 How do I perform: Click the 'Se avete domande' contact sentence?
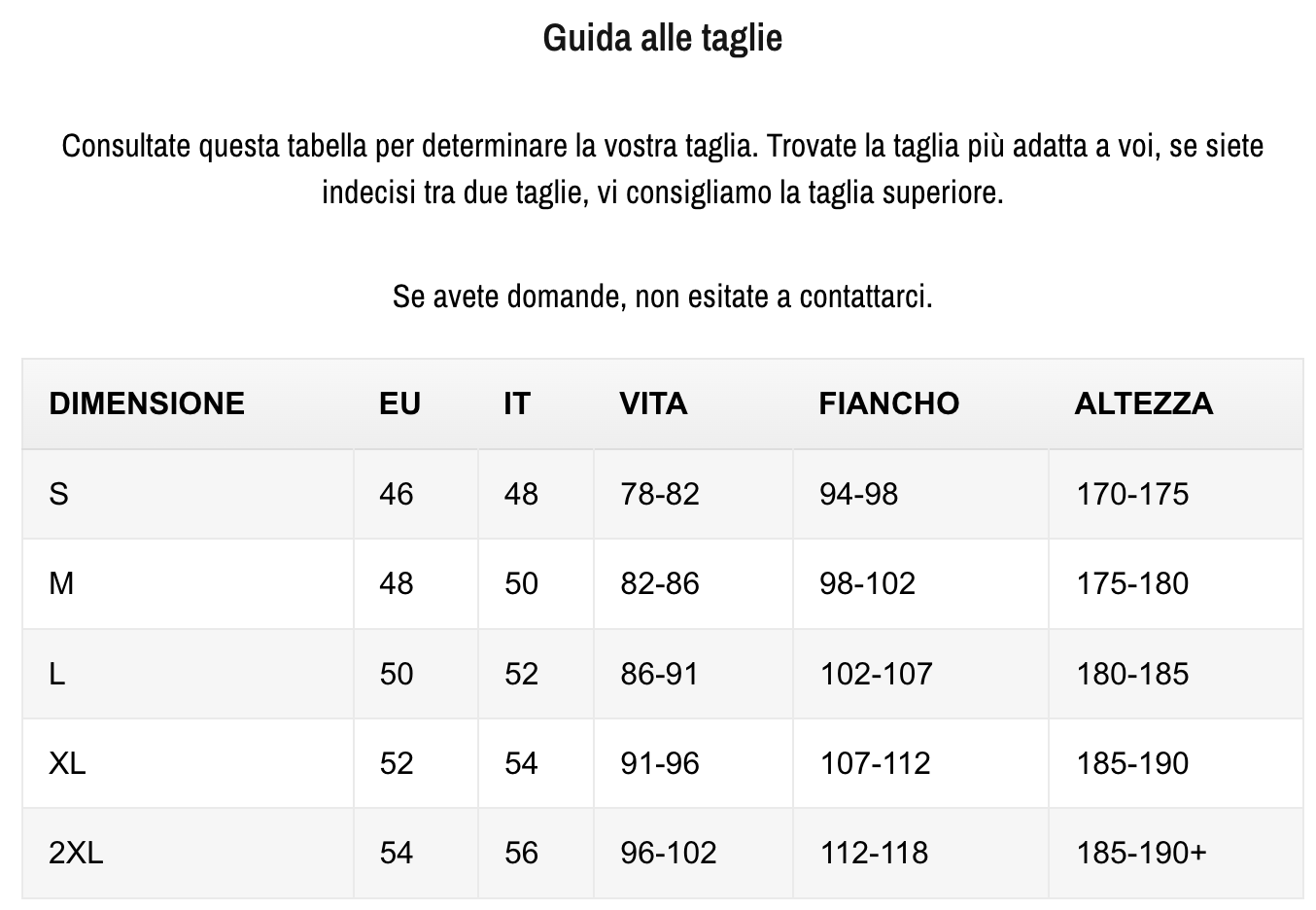click(662, 296)
